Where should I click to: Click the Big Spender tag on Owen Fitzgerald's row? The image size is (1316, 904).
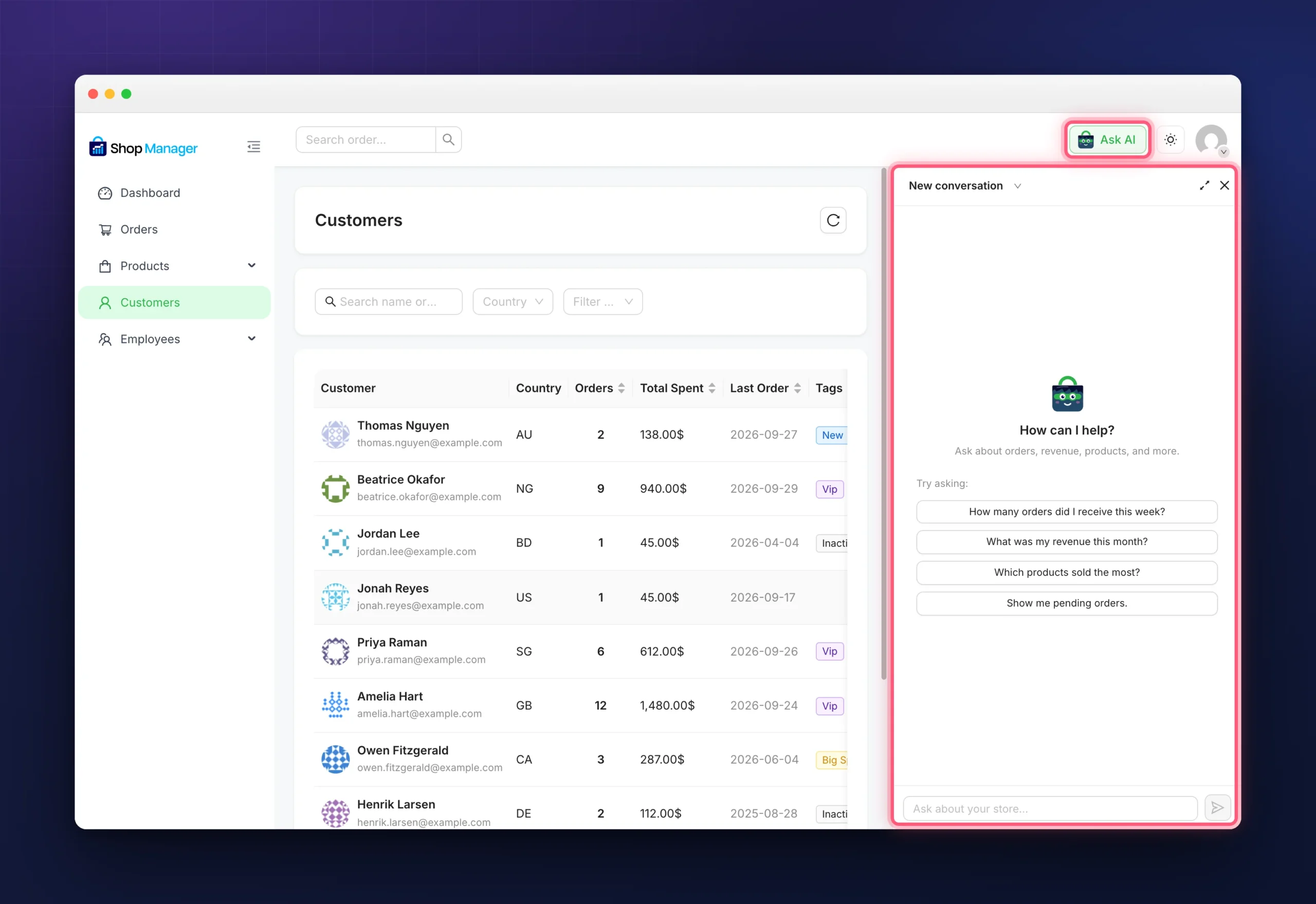[x=831, y=760]
